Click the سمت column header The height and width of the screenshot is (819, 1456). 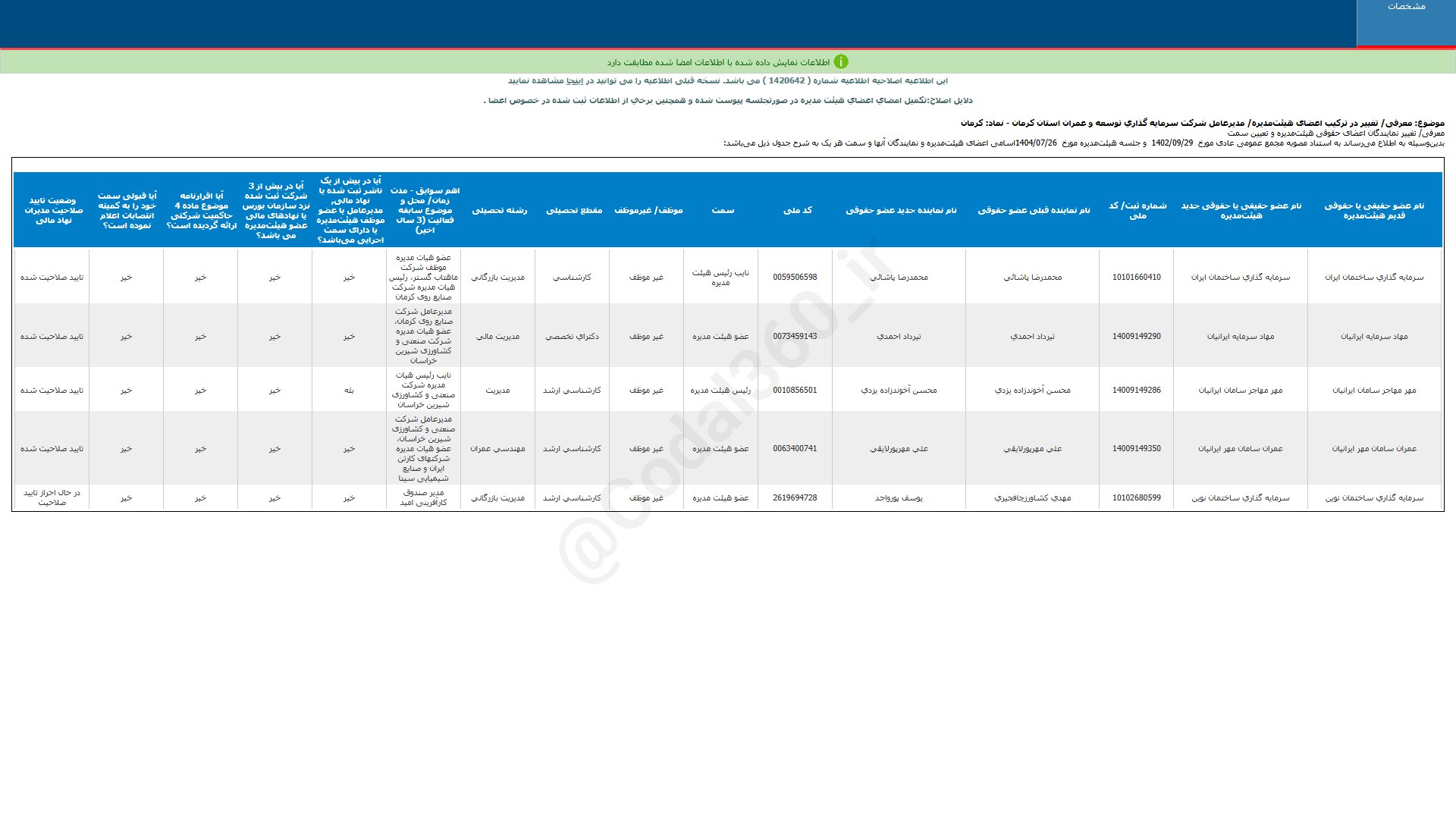pyautogui.click(x=723, y=210)
